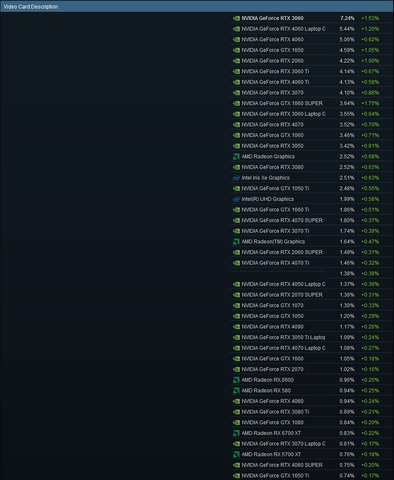Click the 0.83% share value

[x=347, y=433]
